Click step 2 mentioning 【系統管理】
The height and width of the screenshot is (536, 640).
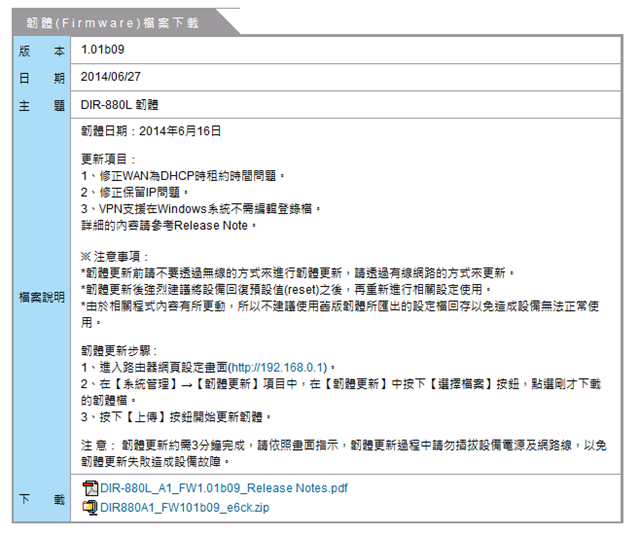341,392
